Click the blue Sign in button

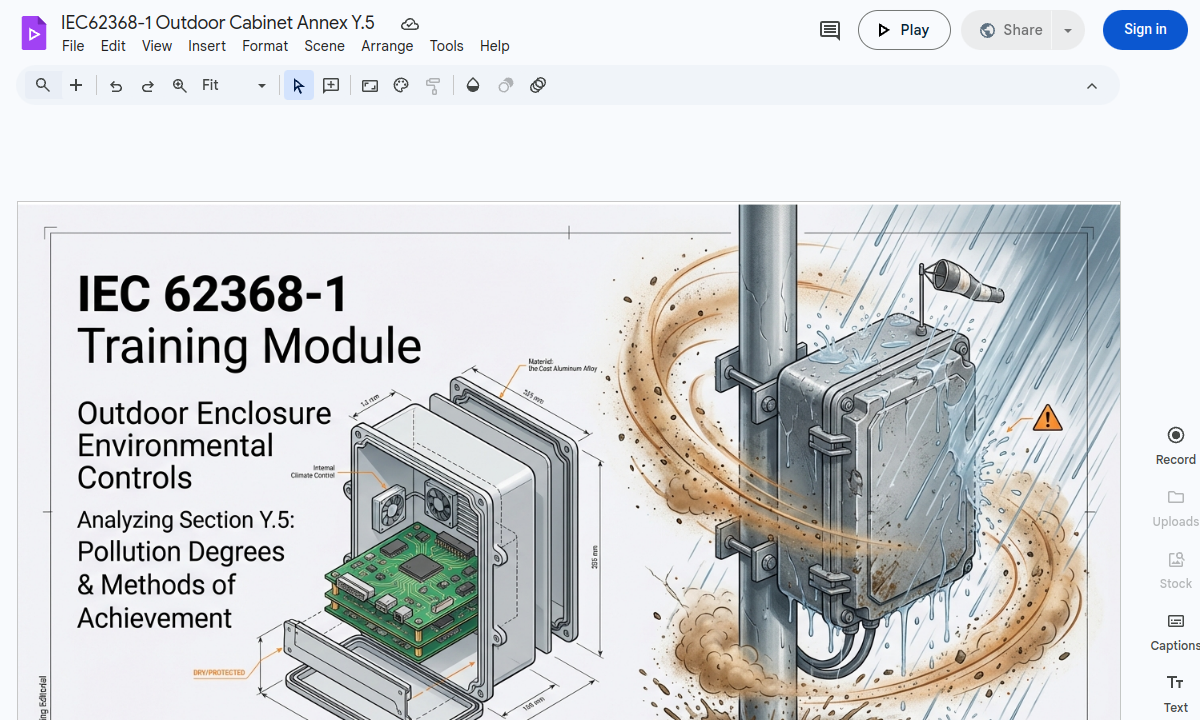coord(1145,30)
